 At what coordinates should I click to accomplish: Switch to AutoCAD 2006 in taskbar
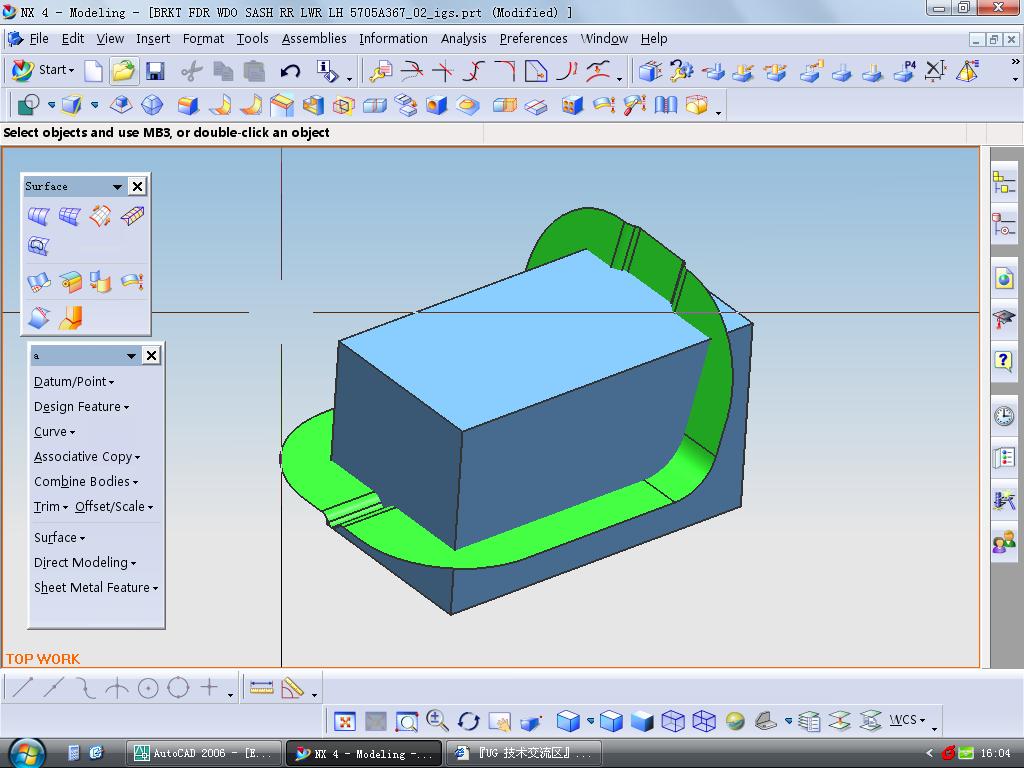click(204, 753)
